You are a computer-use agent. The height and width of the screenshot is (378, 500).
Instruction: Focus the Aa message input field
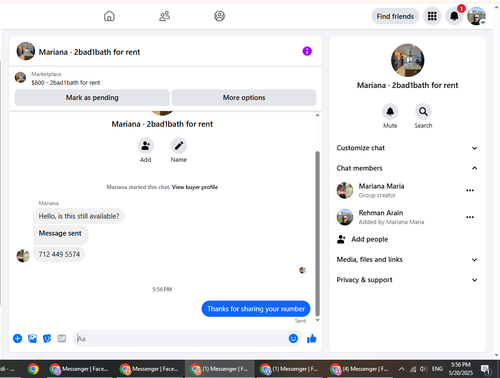[x=180, y=339]
